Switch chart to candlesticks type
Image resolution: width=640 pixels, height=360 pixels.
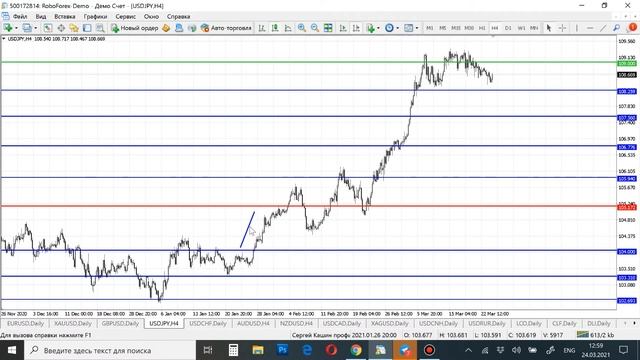coord(275,28)
